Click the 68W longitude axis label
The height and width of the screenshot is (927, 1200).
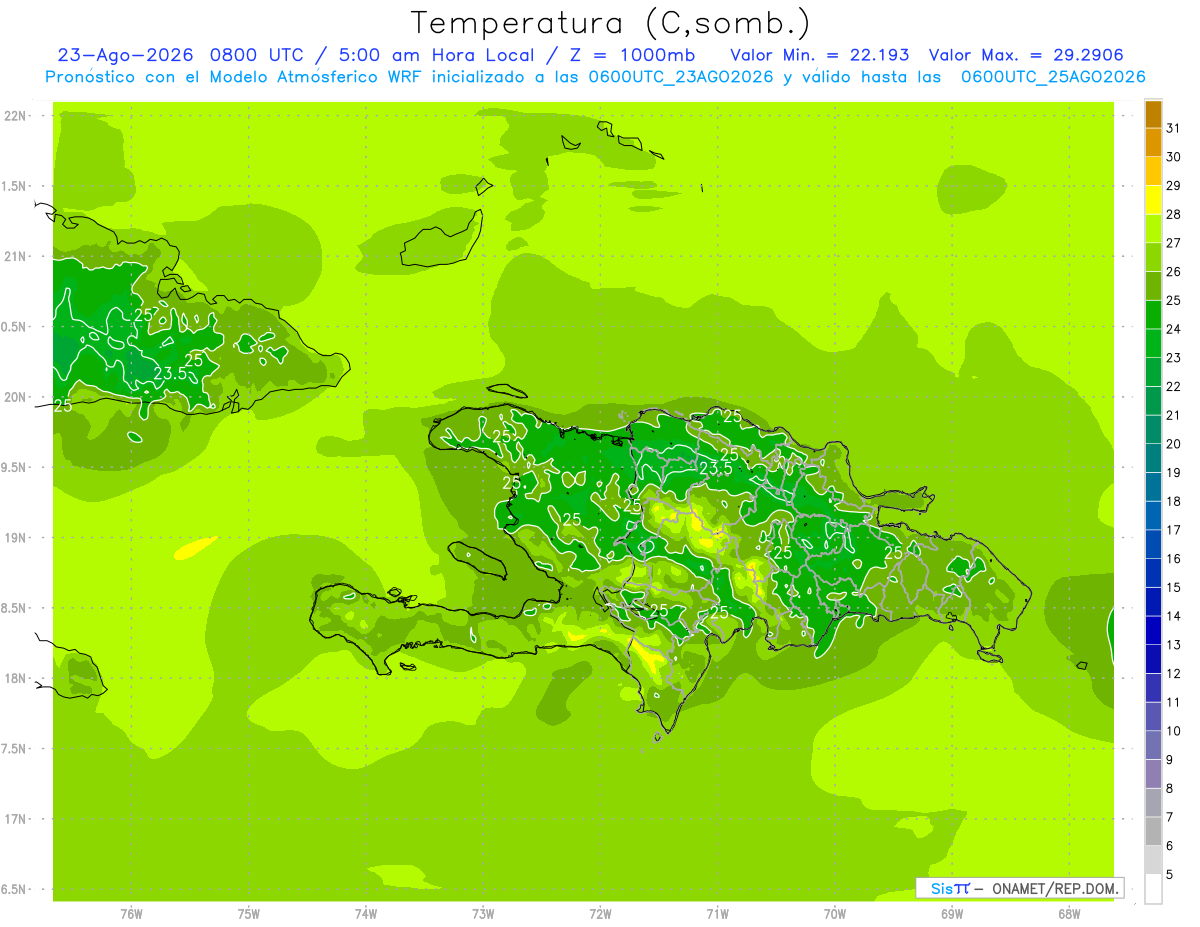click(x=1069, y=913)
